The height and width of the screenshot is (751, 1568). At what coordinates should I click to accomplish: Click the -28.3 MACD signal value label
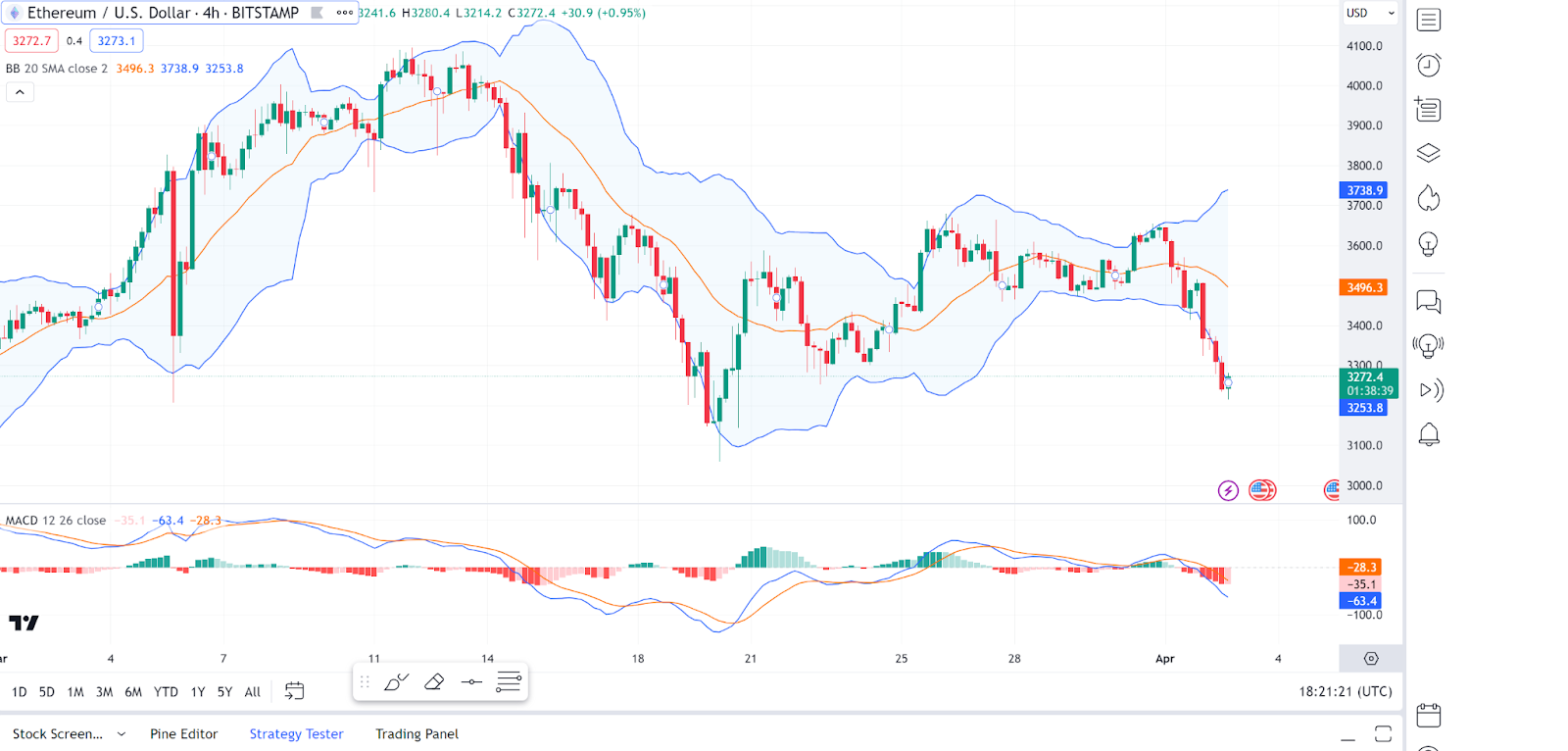(x=1361, y=567)
